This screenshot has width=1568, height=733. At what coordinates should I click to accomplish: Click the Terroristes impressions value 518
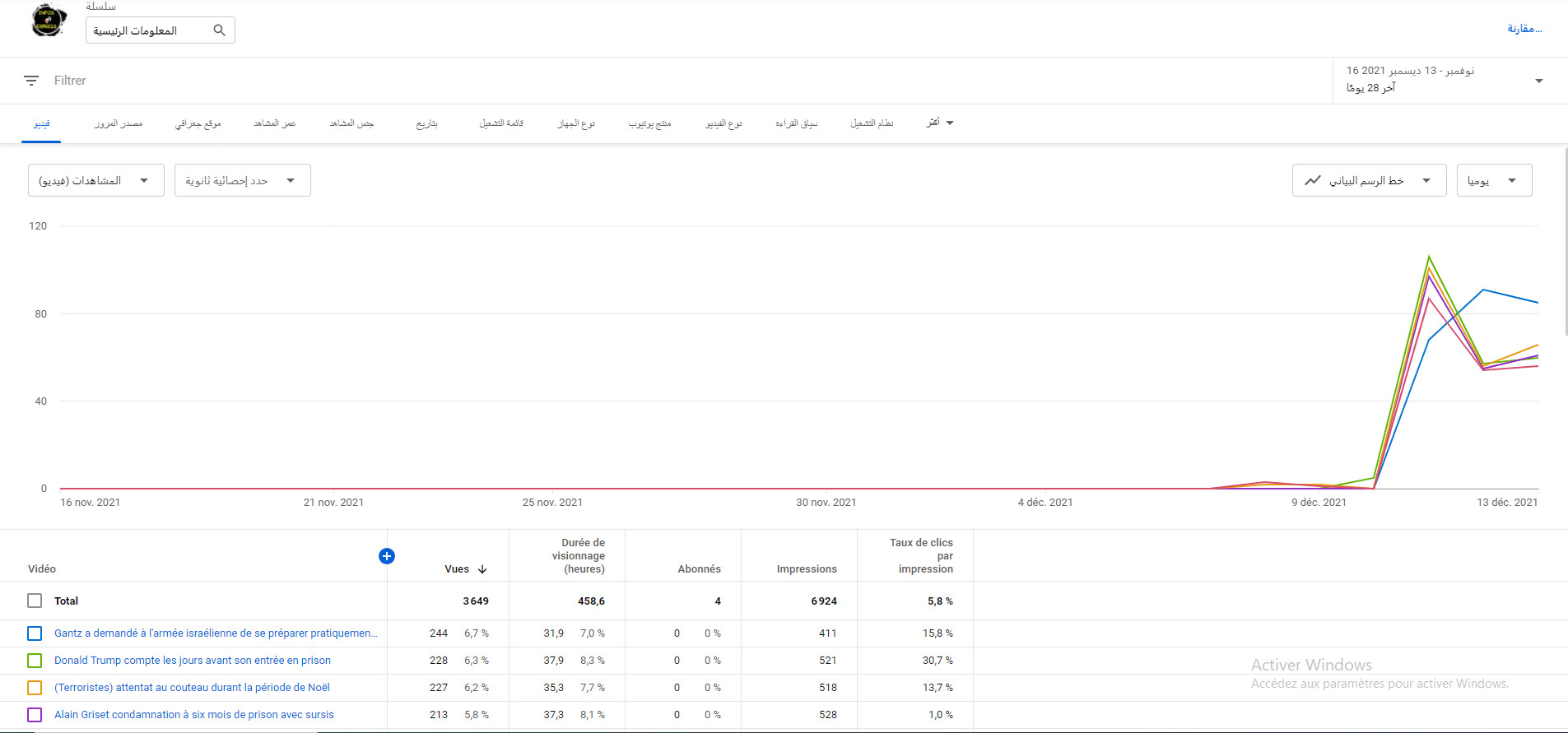[x=828, y=688]
